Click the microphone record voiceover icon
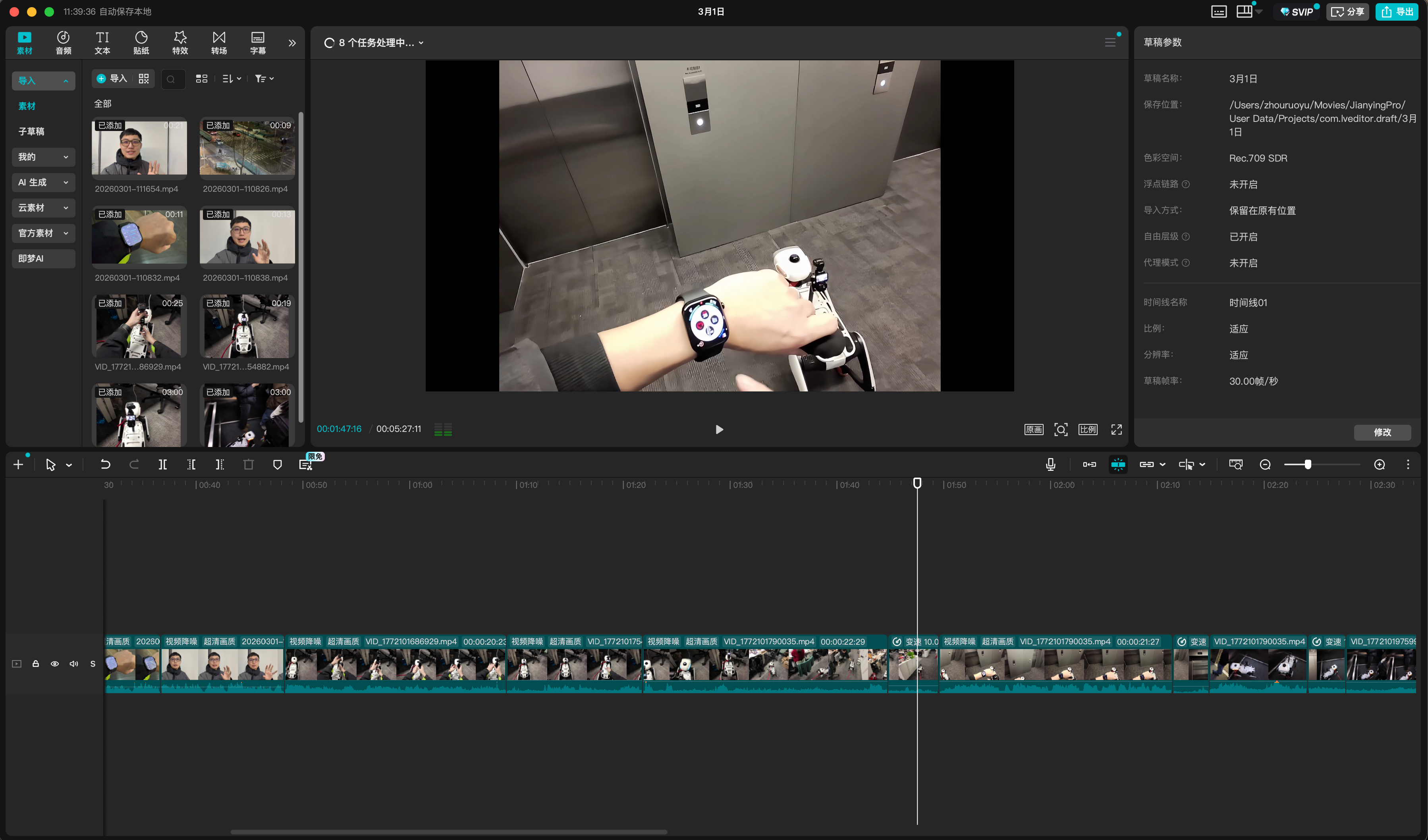The width and height of the screenshot is (1428, 840). point(1050,464)
